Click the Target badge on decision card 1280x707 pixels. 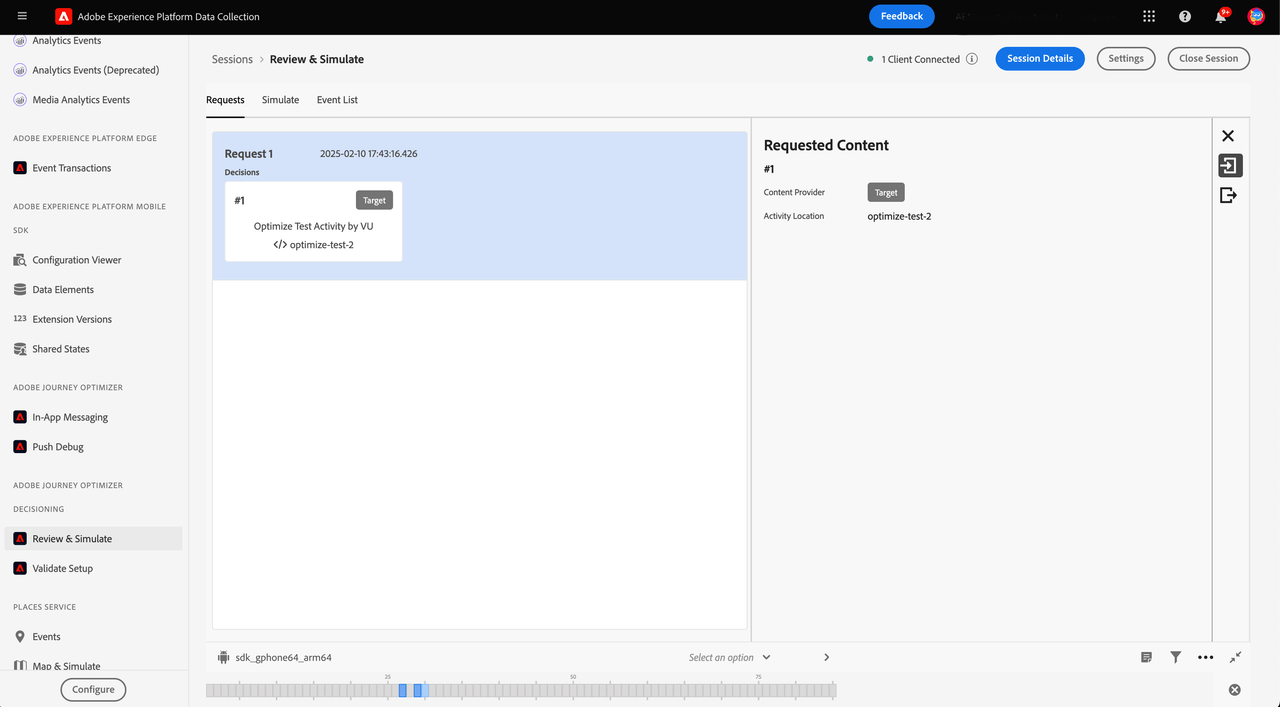point(374,200)
